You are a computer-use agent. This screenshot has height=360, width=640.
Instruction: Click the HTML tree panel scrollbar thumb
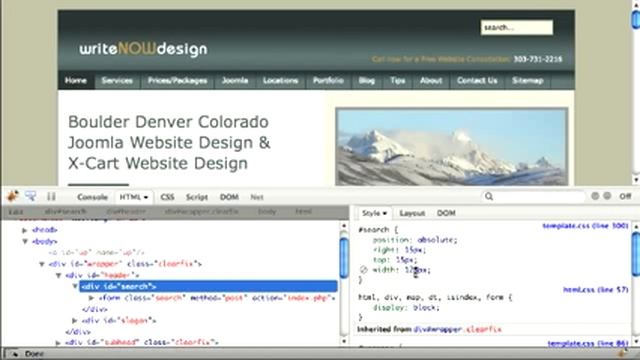click(344, 258)
